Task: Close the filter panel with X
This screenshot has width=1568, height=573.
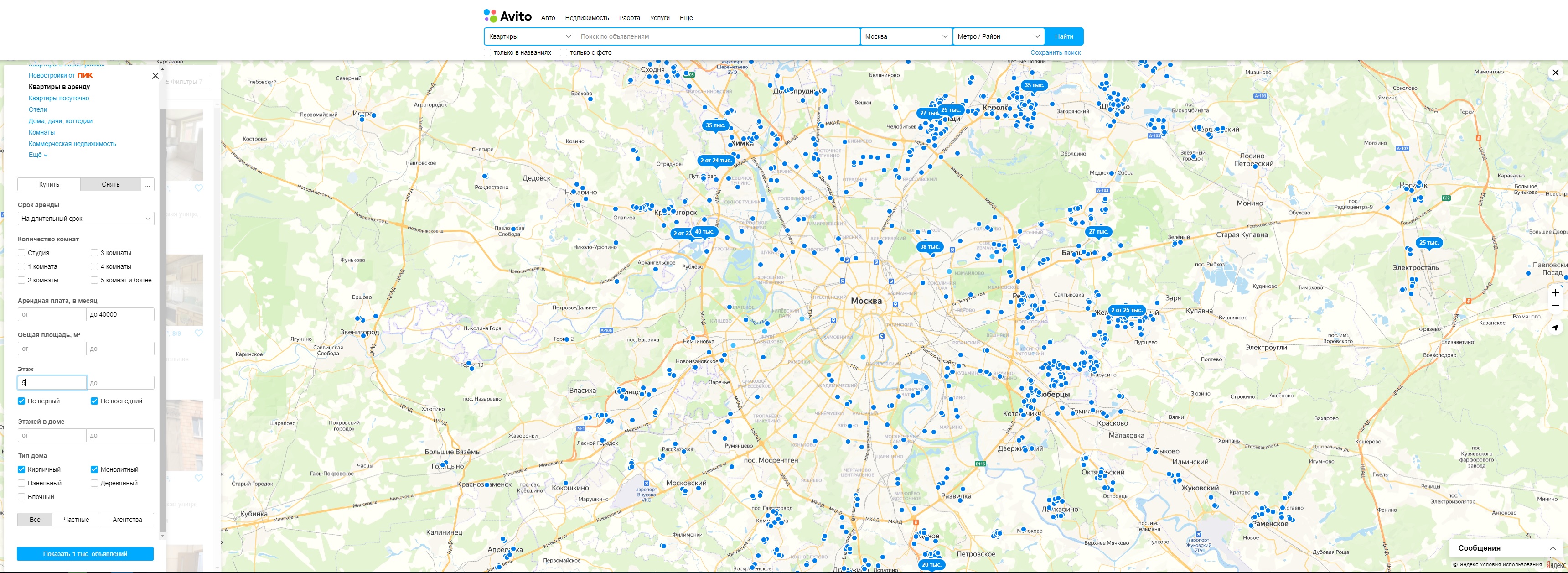Action: pos(155,76)
